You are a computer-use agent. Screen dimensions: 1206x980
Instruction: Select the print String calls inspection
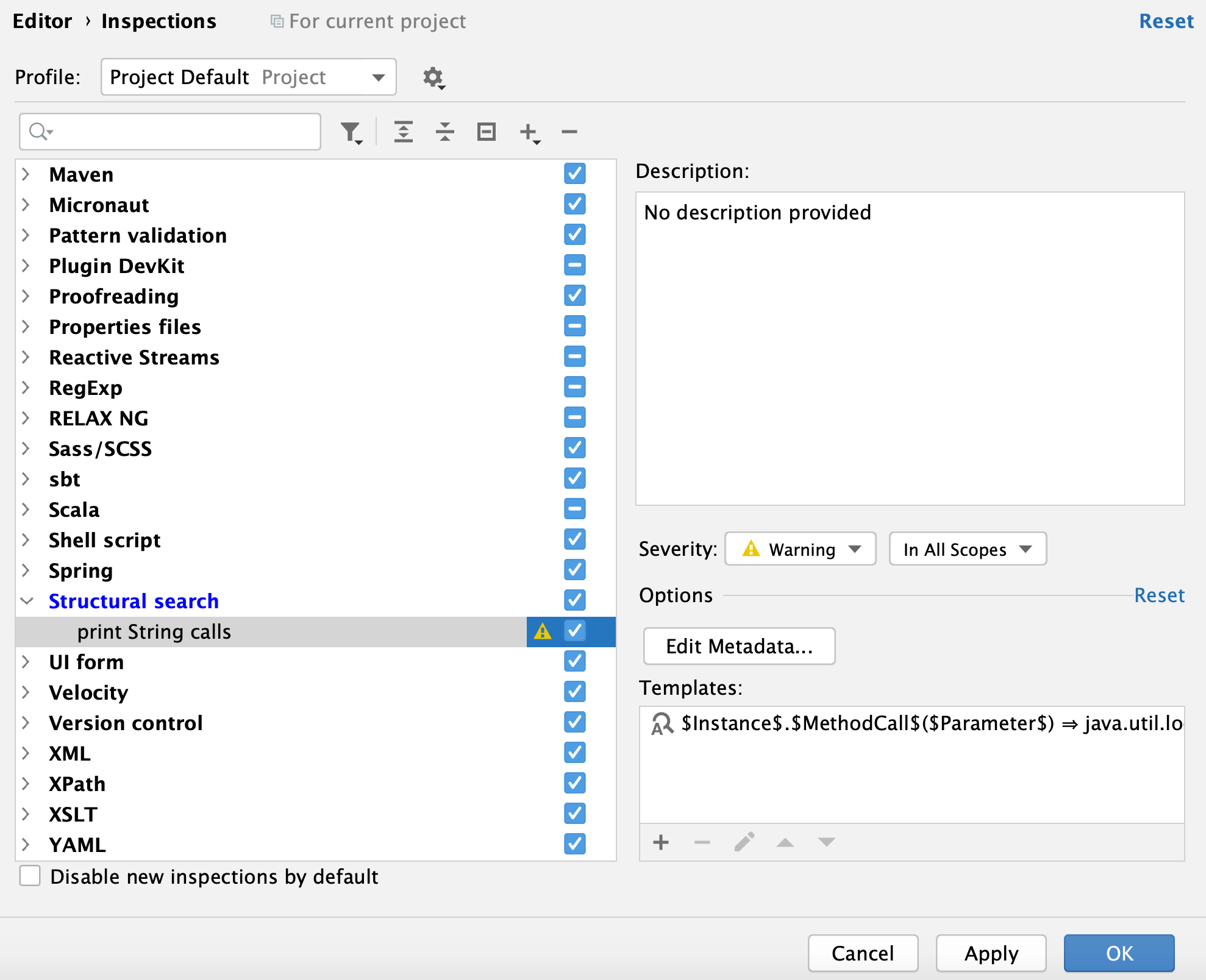pyautogui.click(x=154, y=631)
